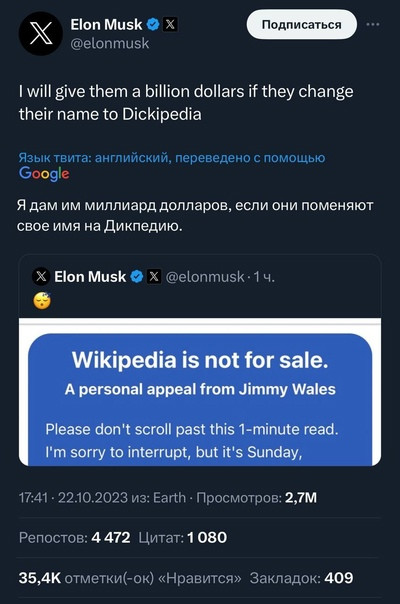Click X affiliate badge in quoted tweet
The width and height of the screenshot is (400, 604).
tap(154, 277)
